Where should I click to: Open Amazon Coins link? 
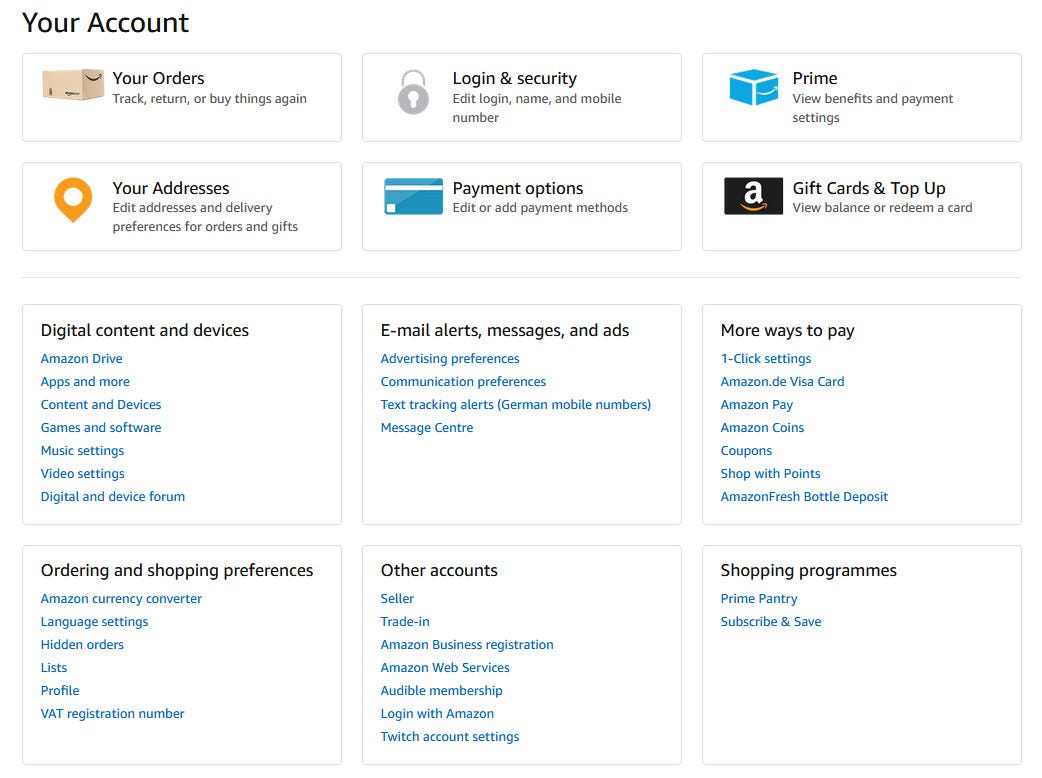point(762,428)
